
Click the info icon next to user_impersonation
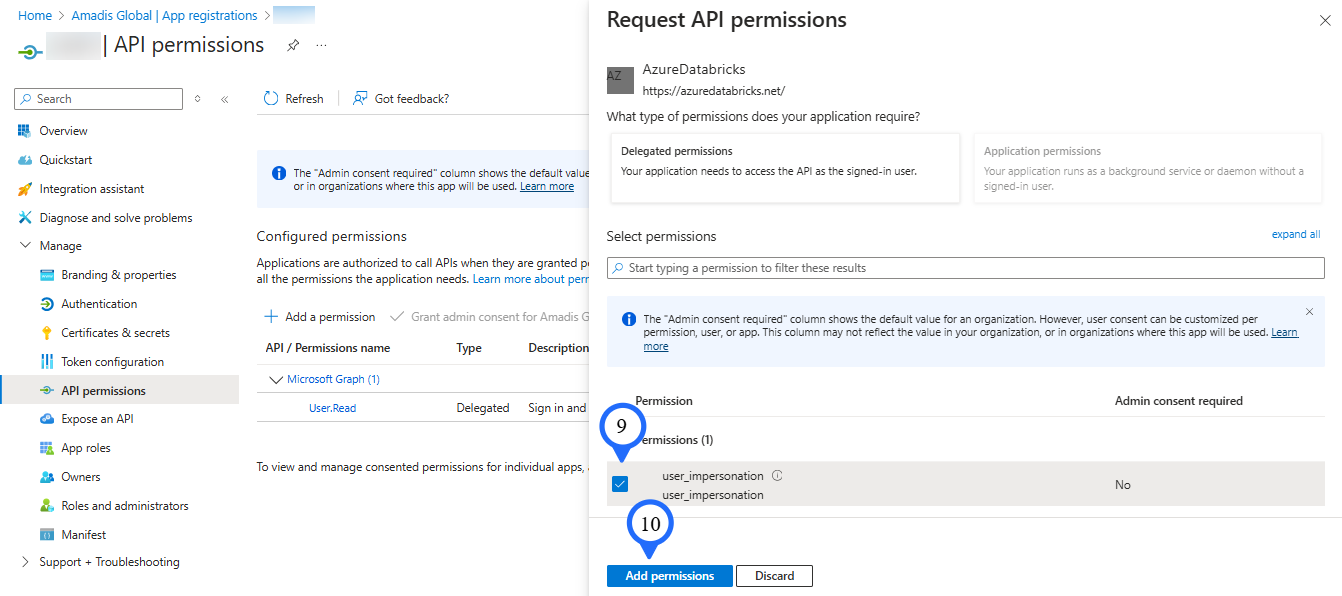(x=777, y=476)
